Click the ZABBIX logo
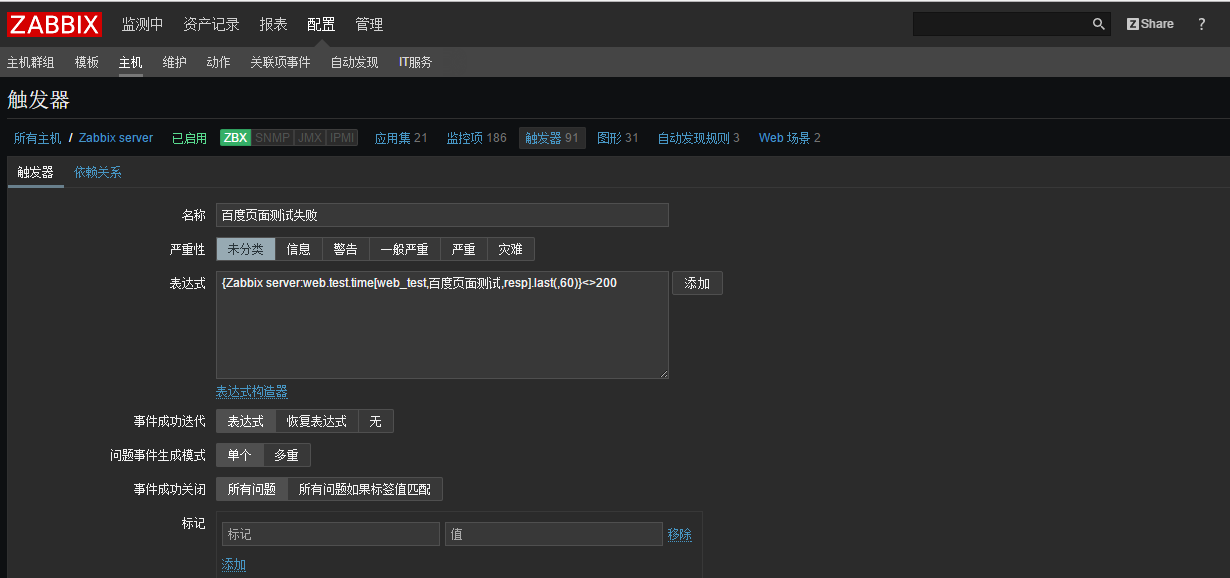This screenshot has width=1230, height=578. (x=54, y=24)
